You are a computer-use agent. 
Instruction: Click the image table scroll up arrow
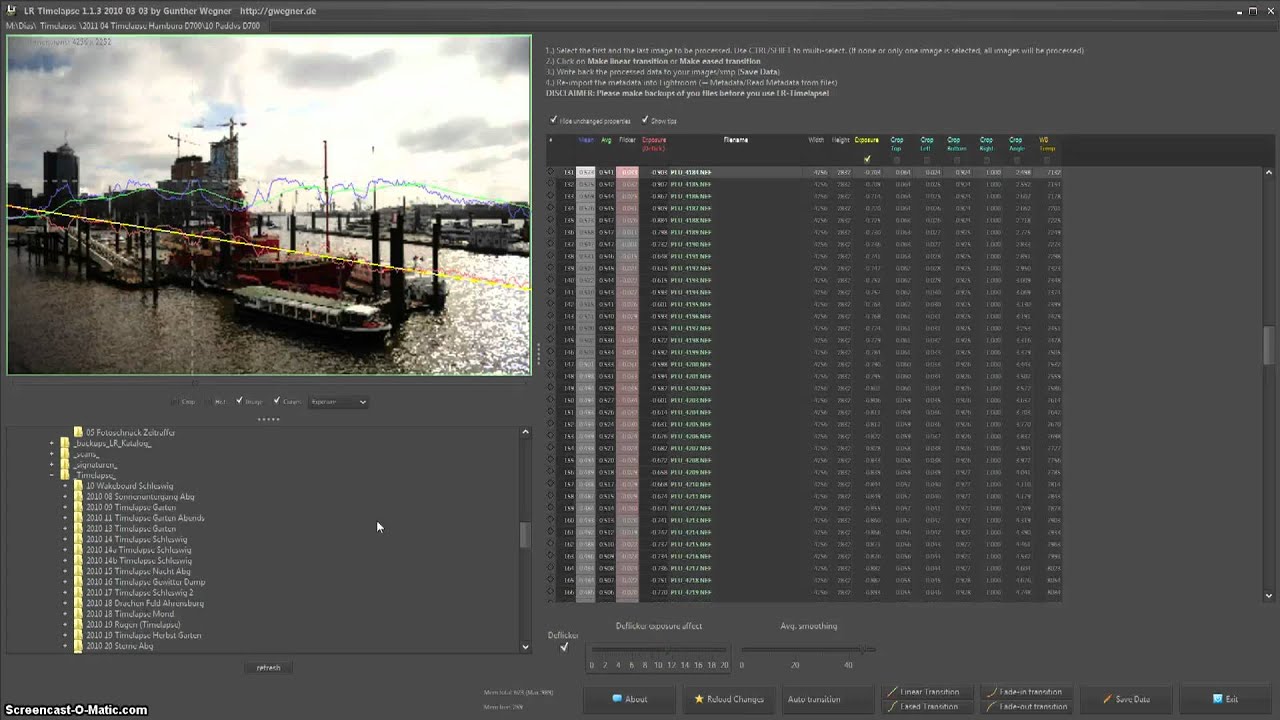pyautogui.click(x=1270, y=172)
